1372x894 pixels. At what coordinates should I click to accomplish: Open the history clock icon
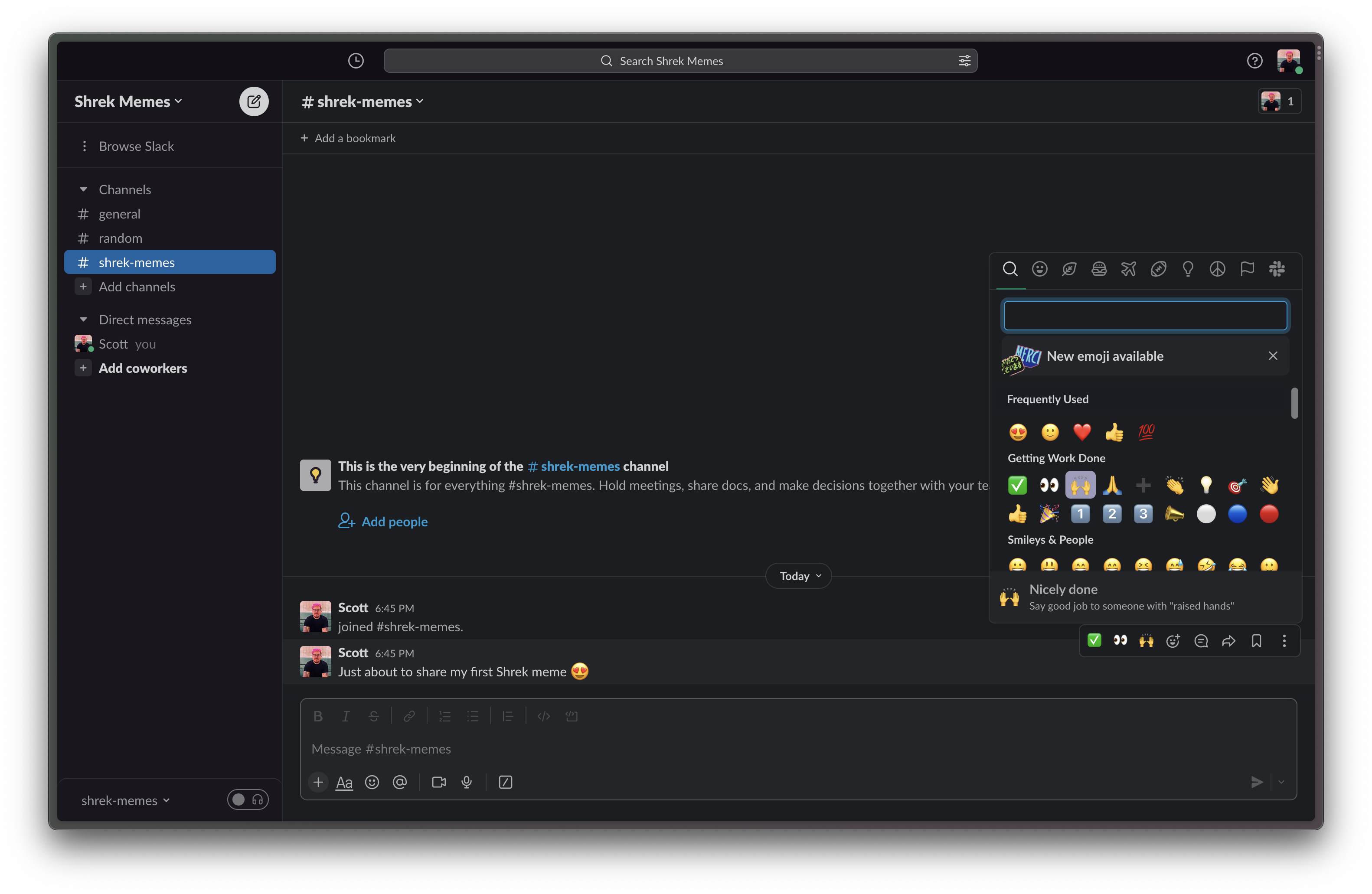pyautogui.click(x=356, y=61)
